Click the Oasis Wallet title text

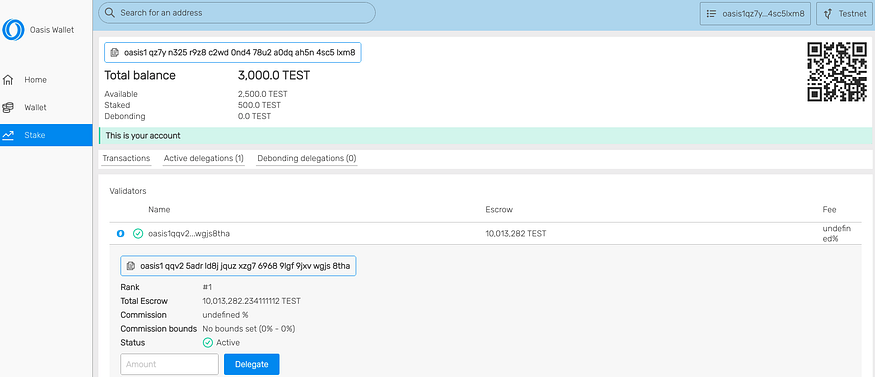pyautogui.click(x=52, y=30)
